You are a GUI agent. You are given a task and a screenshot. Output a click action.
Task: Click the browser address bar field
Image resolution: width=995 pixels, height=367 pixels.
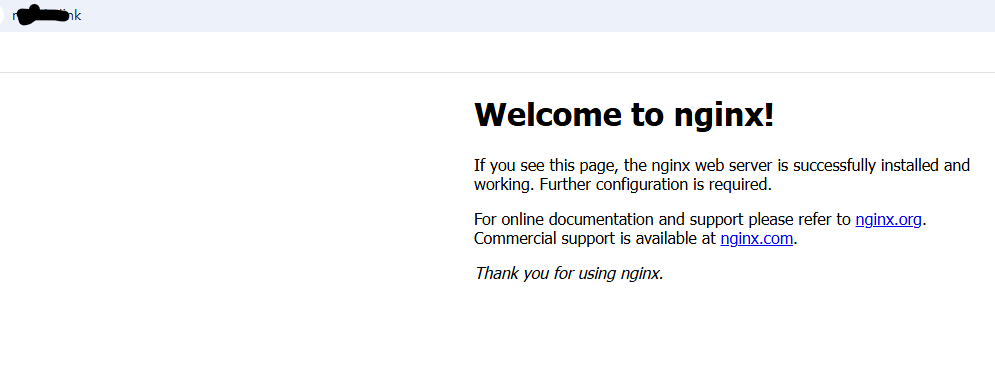coord(498,16)
